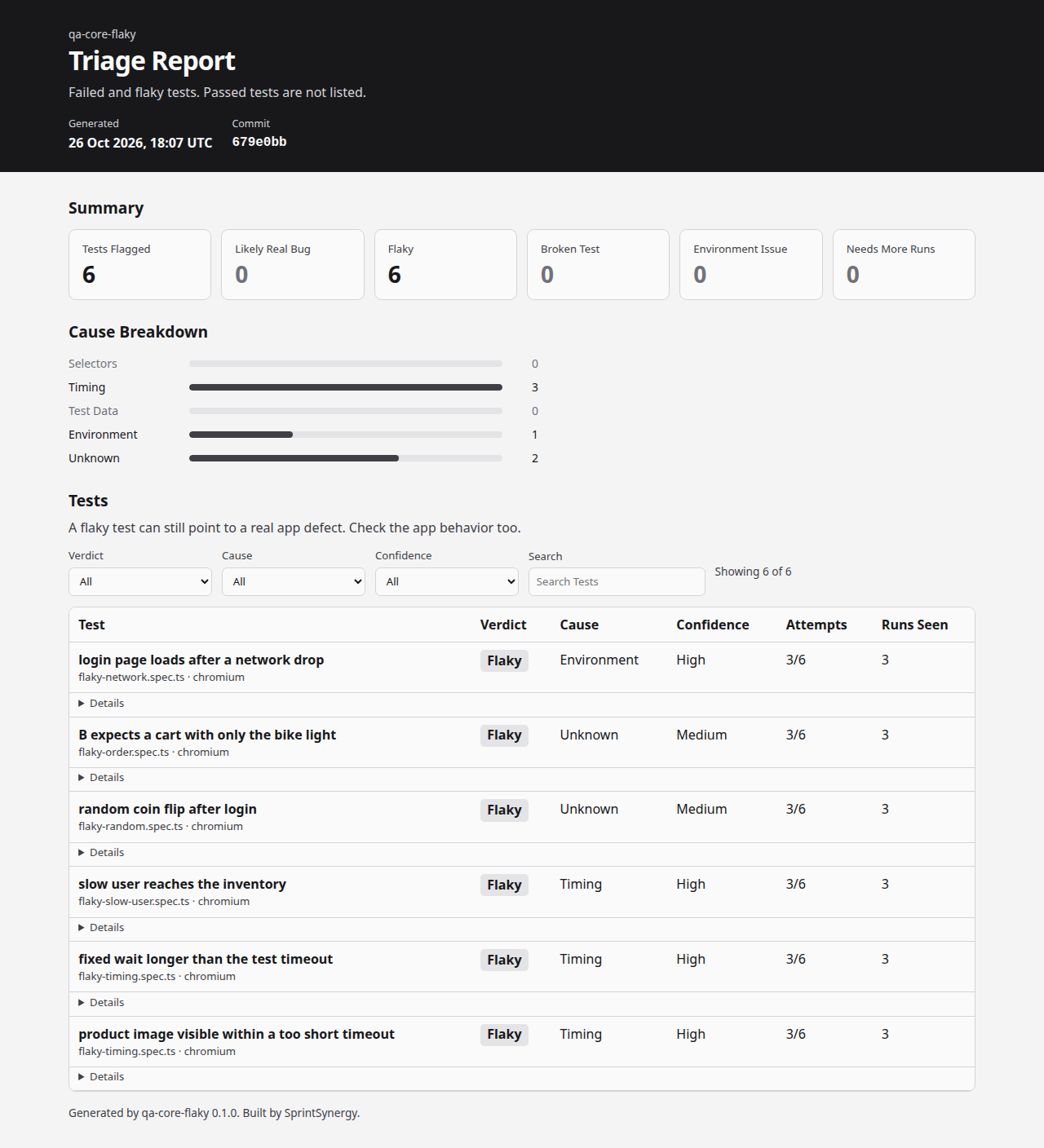Click test name 'login page loads after a network drop'
Image resolution: width=1044 pixels, height=1148 pixels.
coord(201,660)
